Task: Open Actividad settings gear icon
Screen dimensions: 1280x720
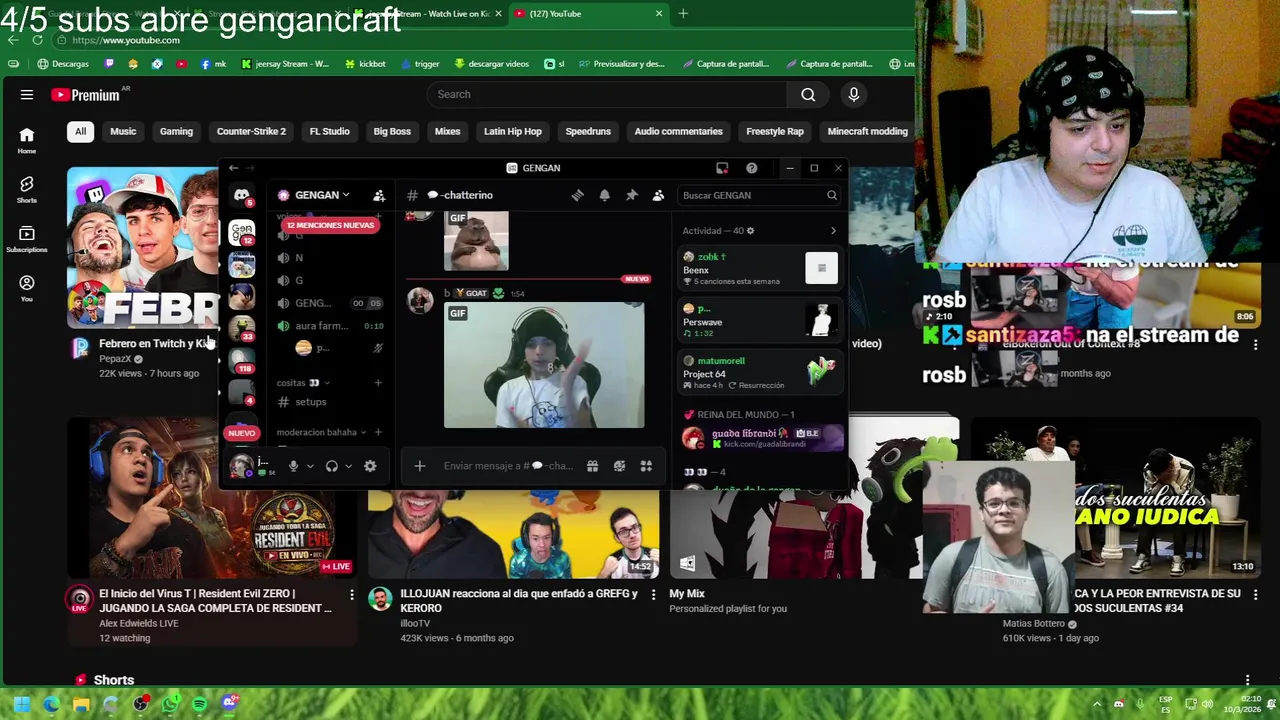Action: [751, 231]
